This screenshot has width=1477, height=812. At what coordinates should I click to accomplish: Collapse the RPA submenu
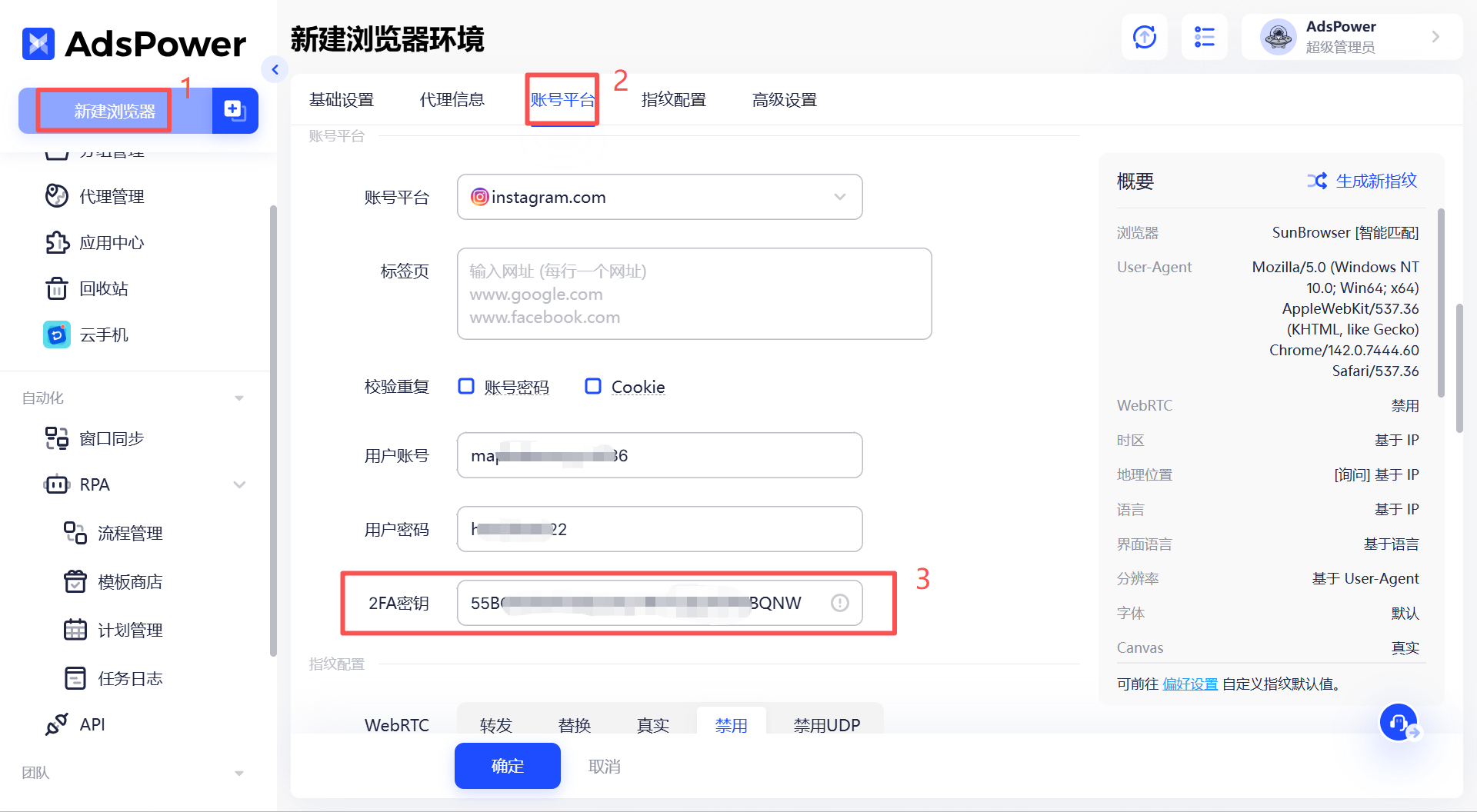coord(239,484)
